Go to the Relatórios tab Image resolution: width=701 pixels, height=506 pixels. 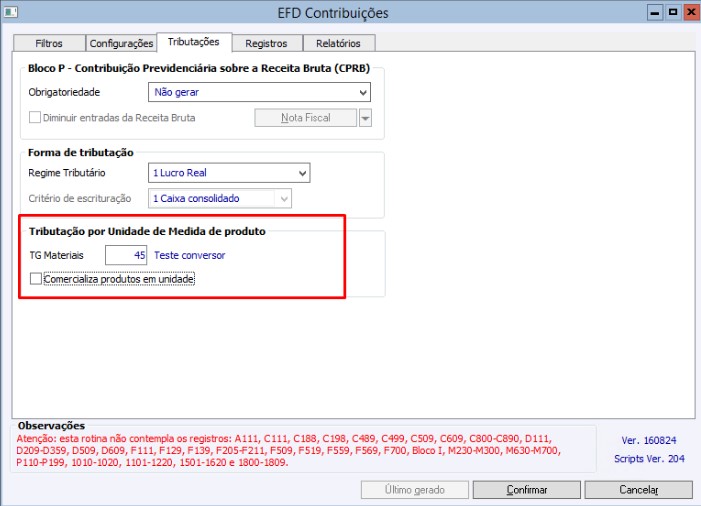pos(338,43)
